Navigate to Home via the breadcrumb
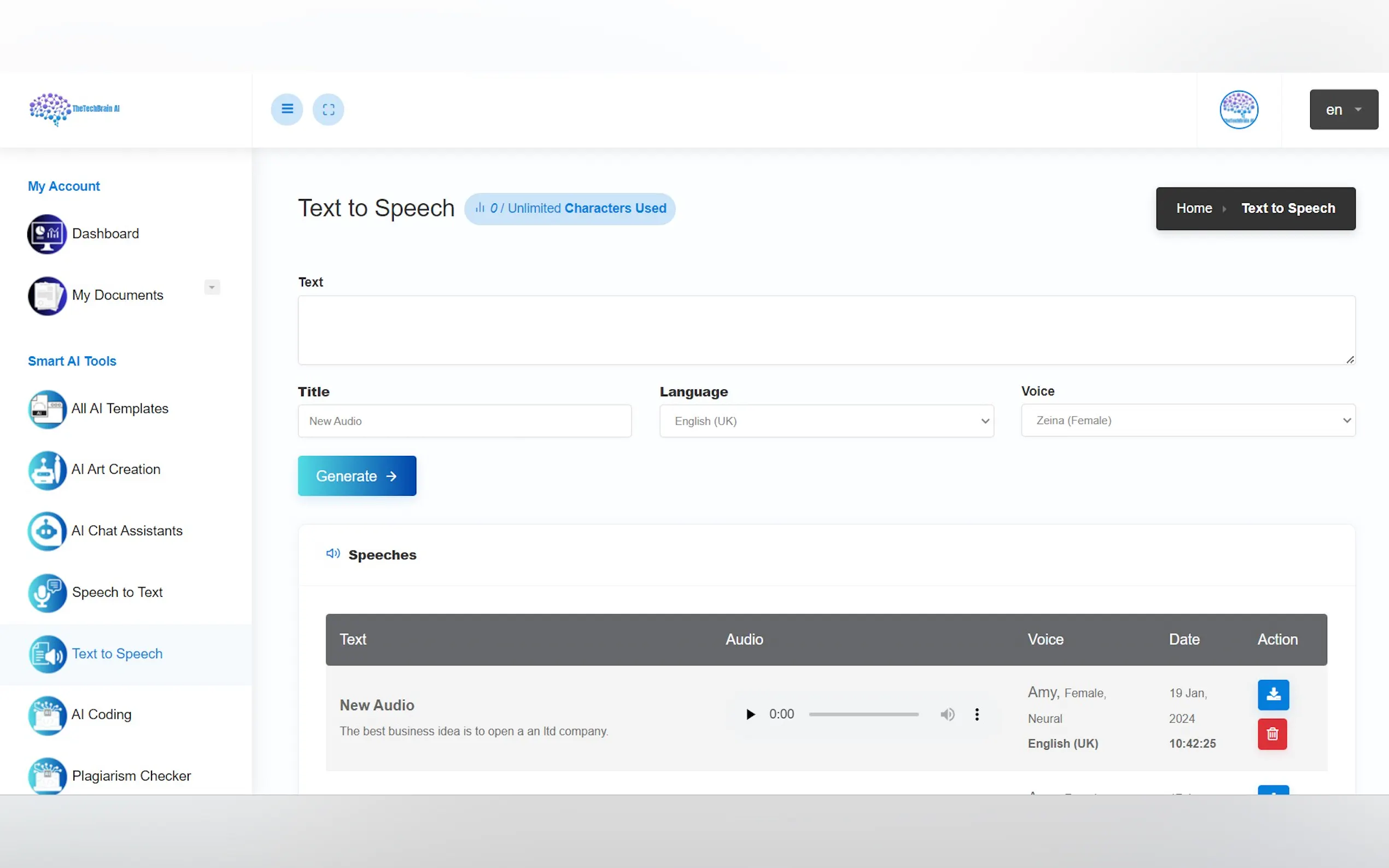 pyautogui.click(x=1194, y=208)
